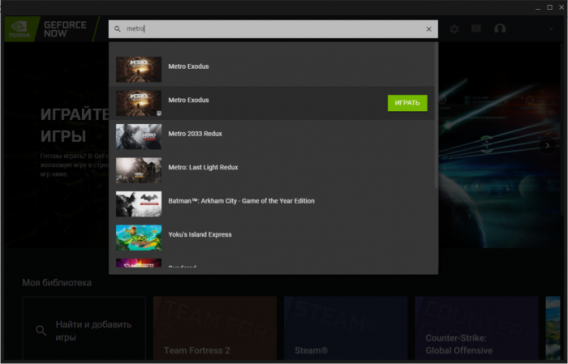Click the Yoku's Island Express thumbnail

coord(138,238)
